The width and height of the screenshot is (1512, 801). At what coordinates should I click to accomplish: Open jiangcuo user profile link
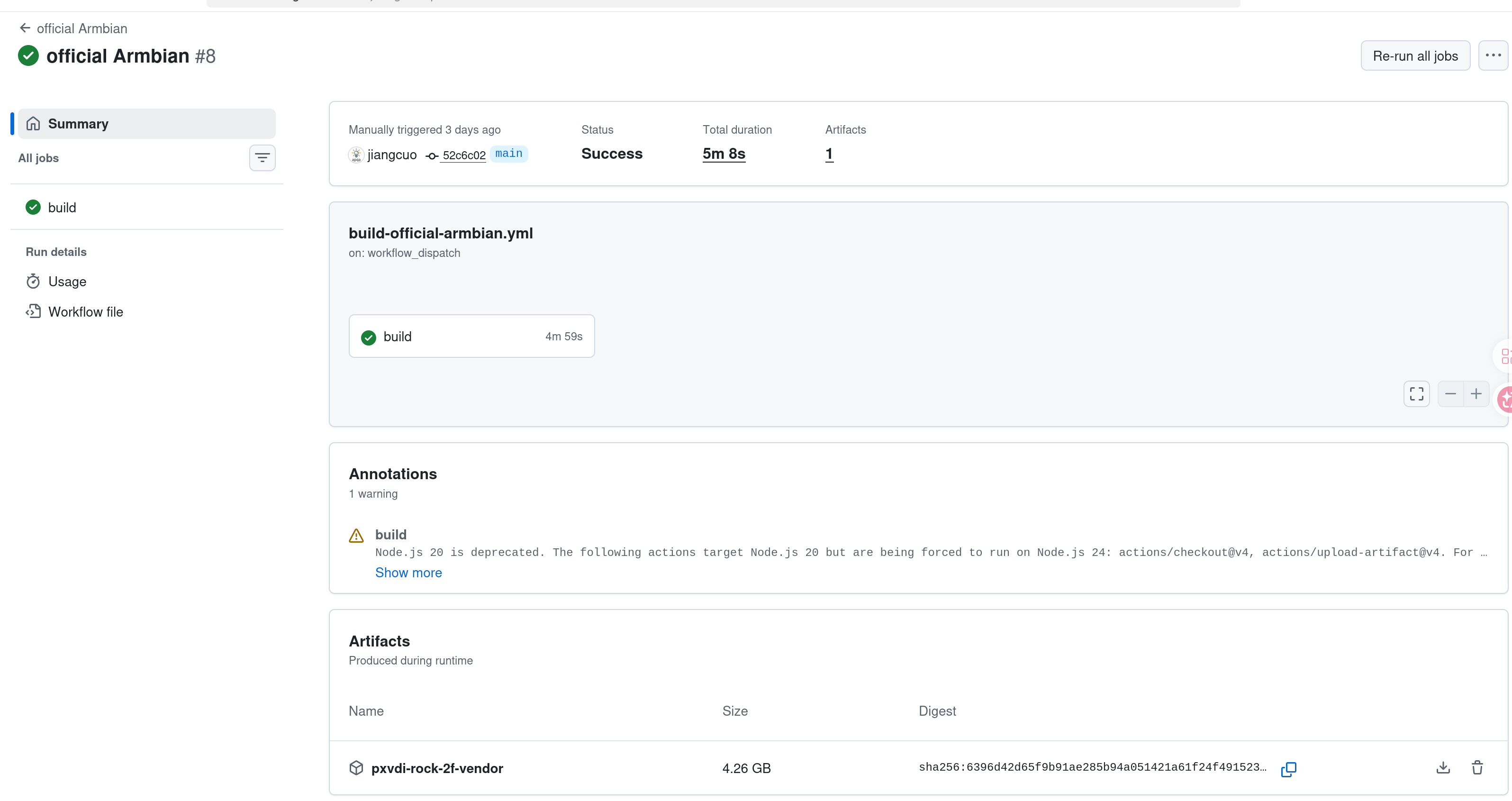click(391, 155)
